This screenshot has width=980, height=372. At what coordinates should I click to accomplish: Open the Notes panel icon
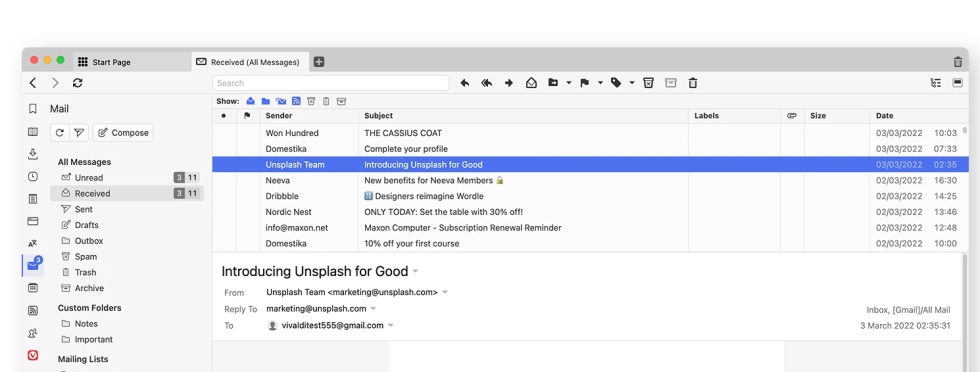point(33,199)
